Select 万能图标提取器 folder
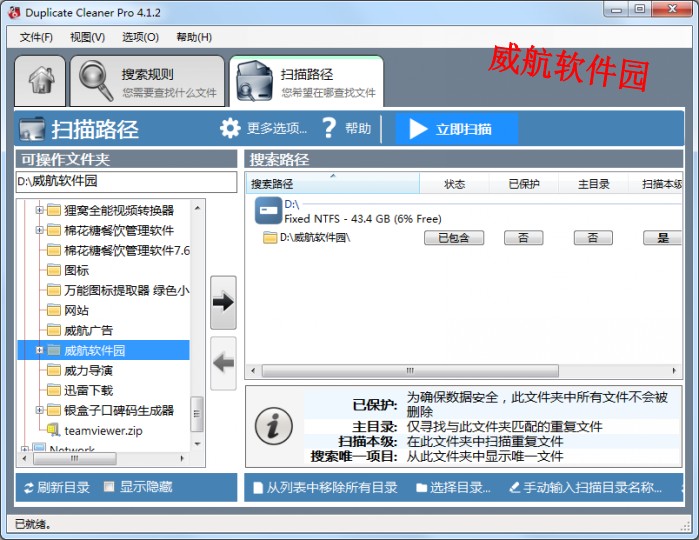 pyautogui.click(x=127, y=290)
